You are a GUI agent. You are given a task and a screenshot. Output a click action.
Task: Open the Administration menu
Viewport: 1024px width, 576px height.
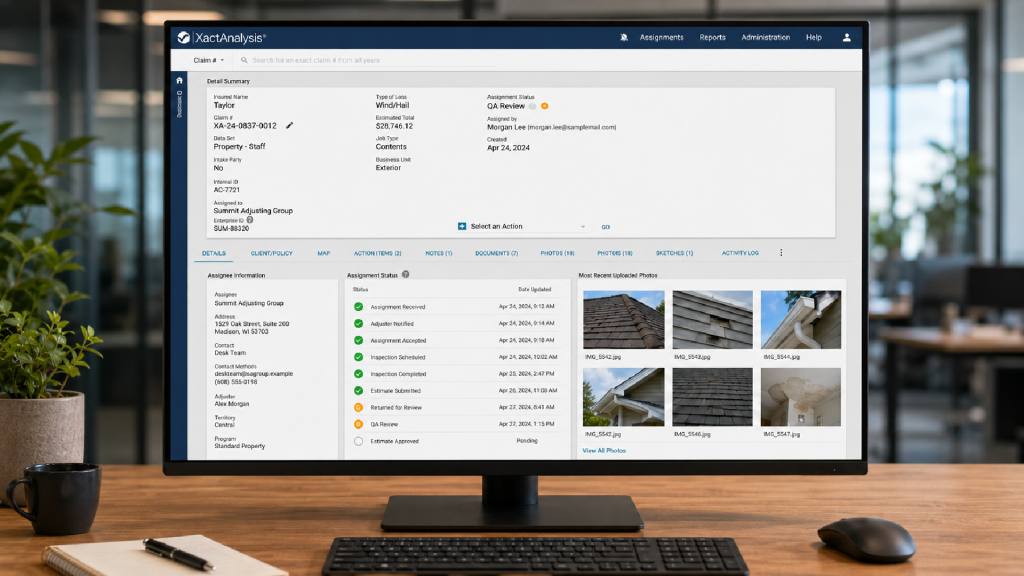point(765,38)
